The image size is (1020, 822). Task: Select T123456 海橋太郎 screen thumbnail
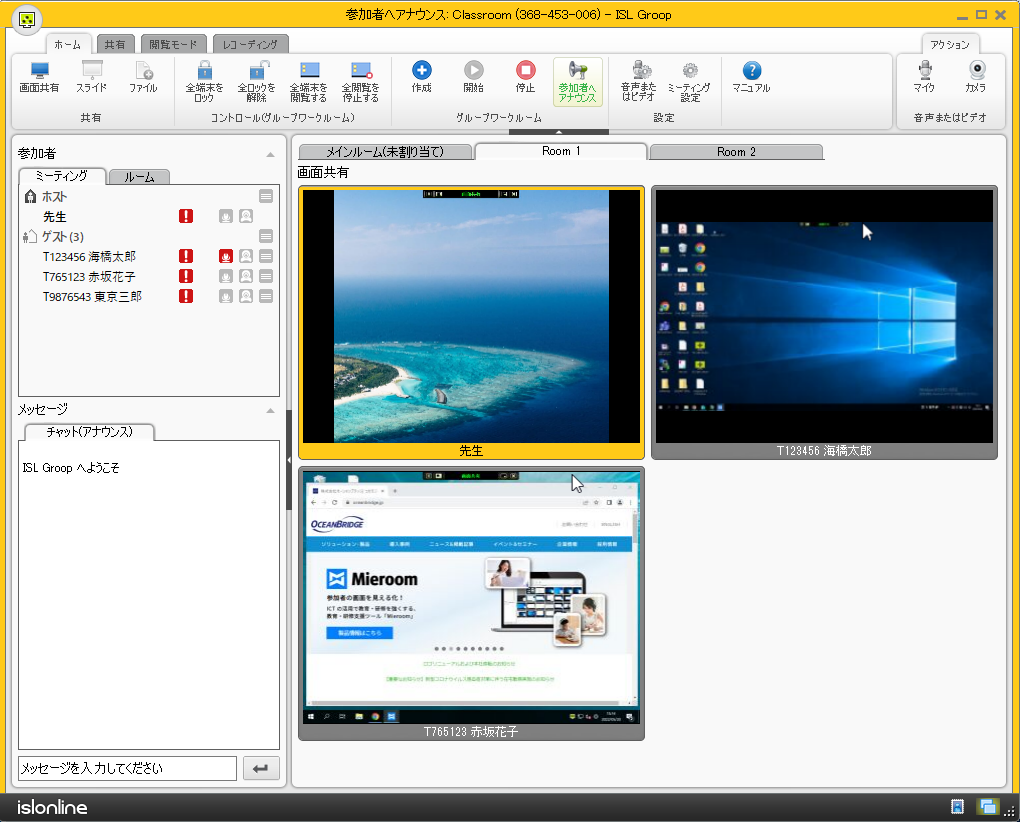pos(824,316)
